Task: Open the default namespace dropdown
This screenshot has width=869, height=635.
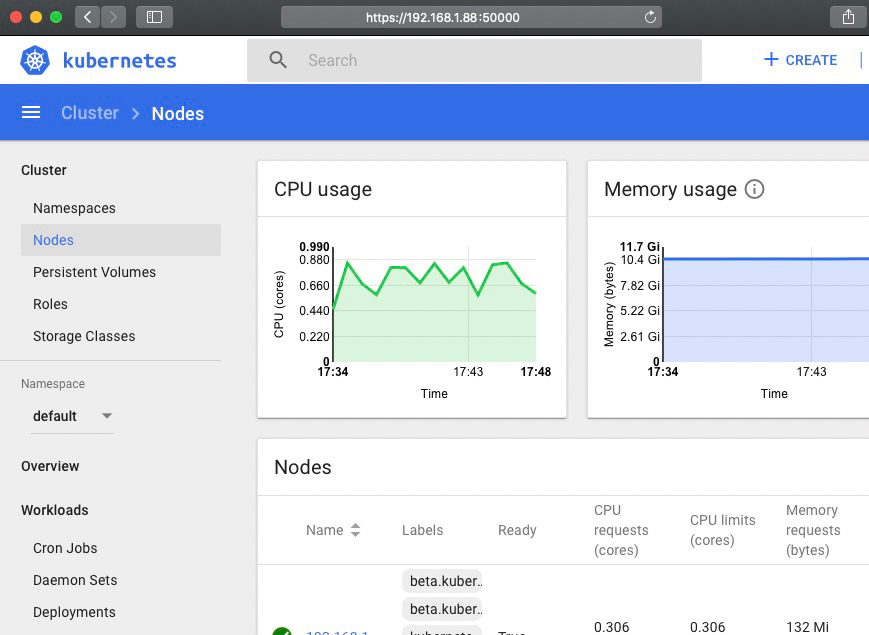Action: pyautogui.click(x=72, y=416)
